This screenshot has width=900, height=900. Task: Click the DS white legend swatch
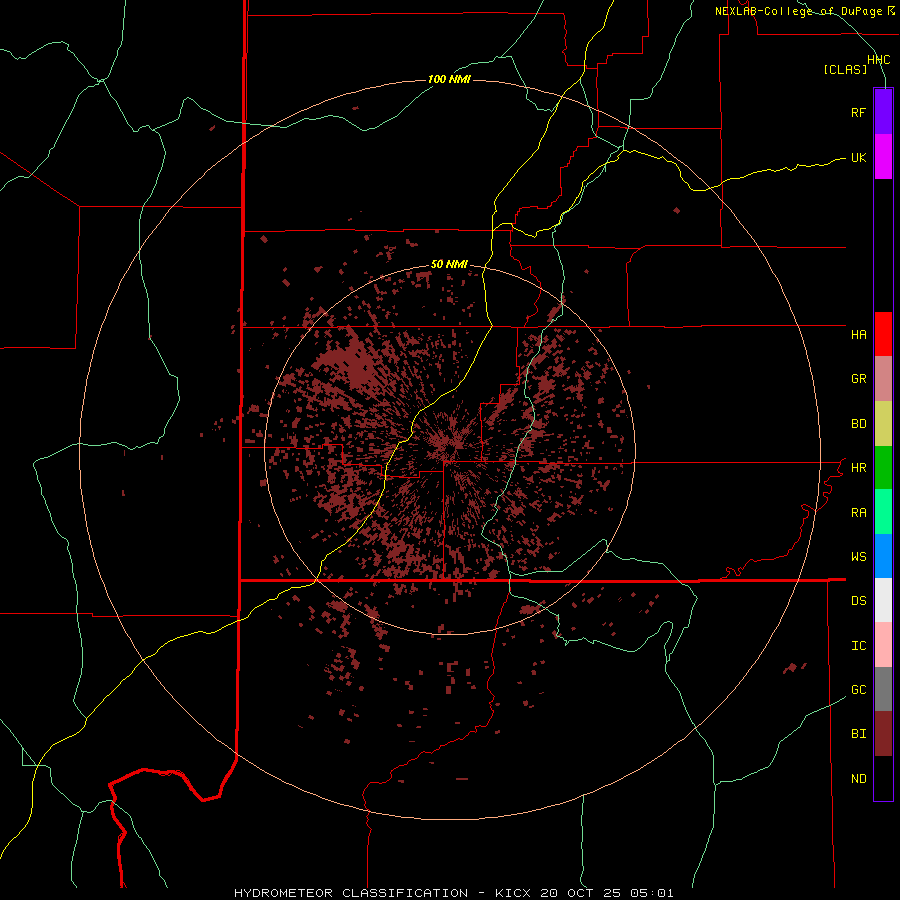(883, 600)
